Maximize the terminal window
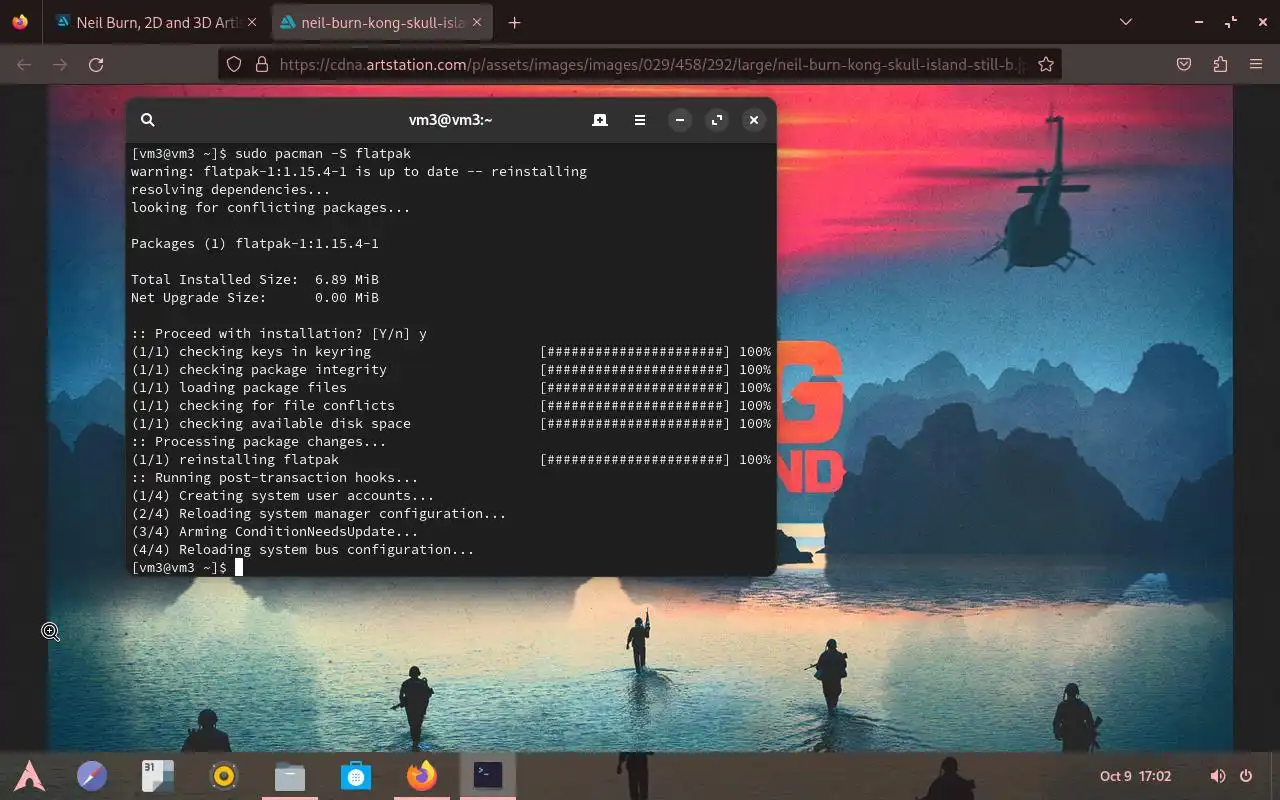The image size is (1280, 800). pyautogui.click(x=717, y=120)
